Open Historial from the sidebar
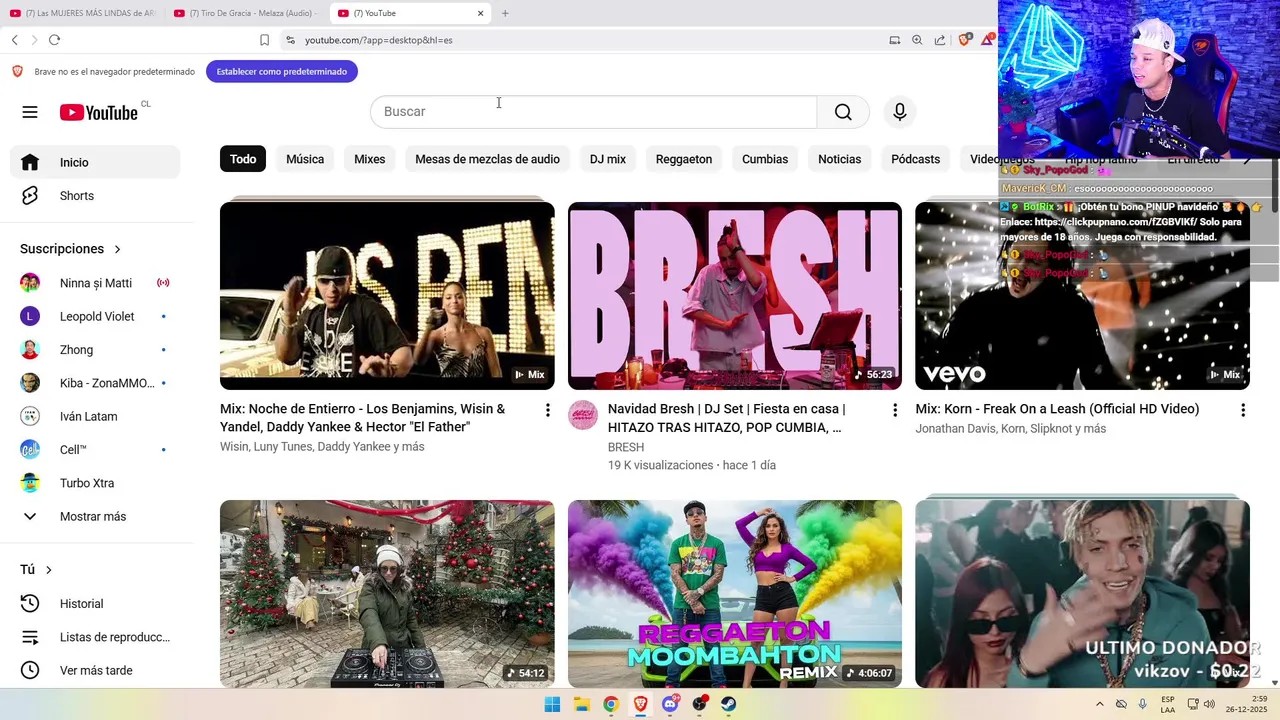Screen dimensions: 1280x720 (x=95, y=604)
